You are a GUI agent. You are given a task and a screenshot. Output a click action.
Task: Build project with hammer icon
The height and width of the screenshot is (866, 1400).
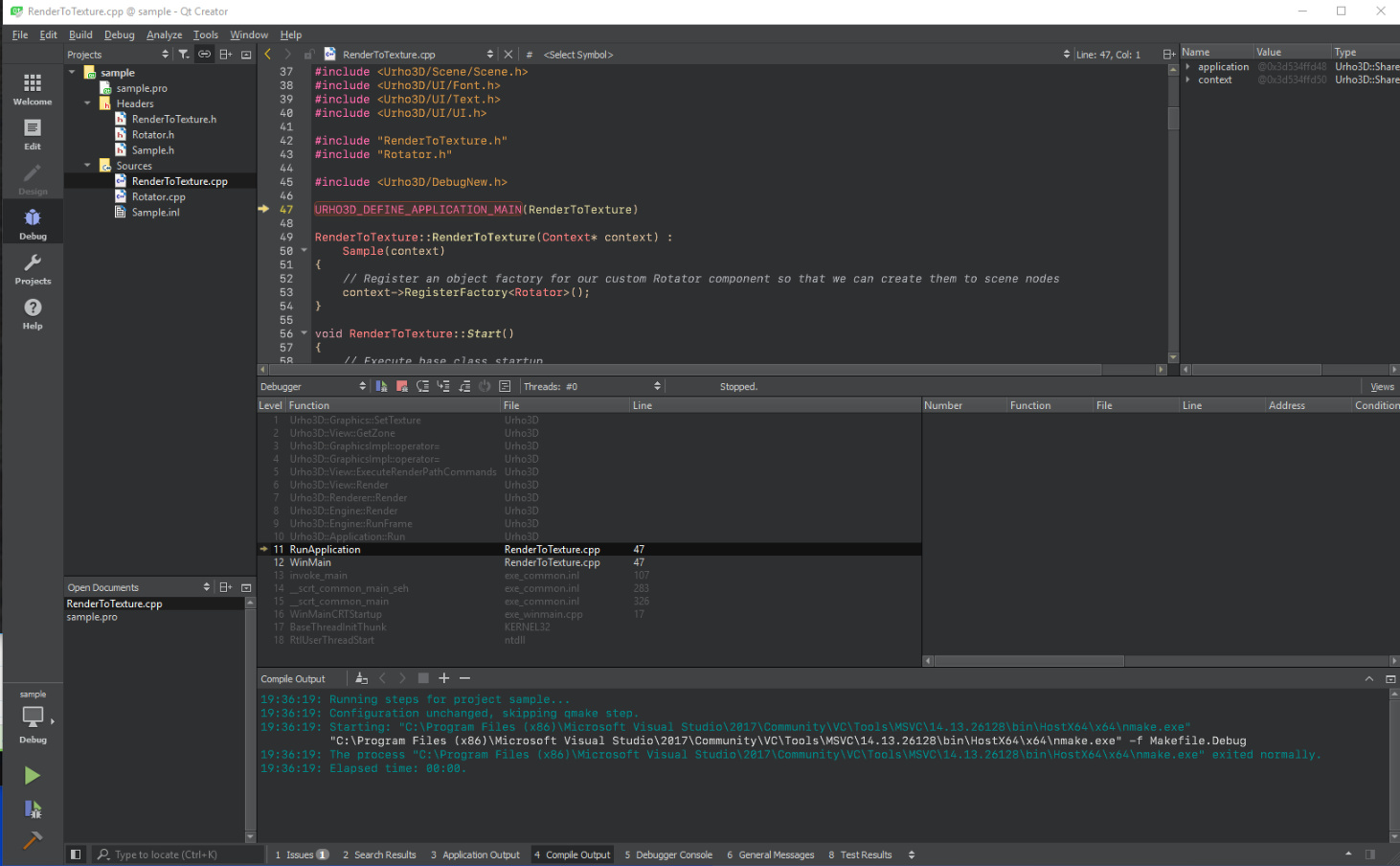[33, 841]
